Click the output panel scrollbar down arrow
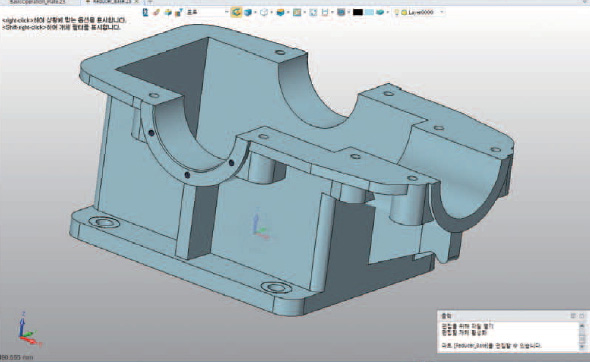This screenshot has width=590, height=362. click(x=582, y=347)
